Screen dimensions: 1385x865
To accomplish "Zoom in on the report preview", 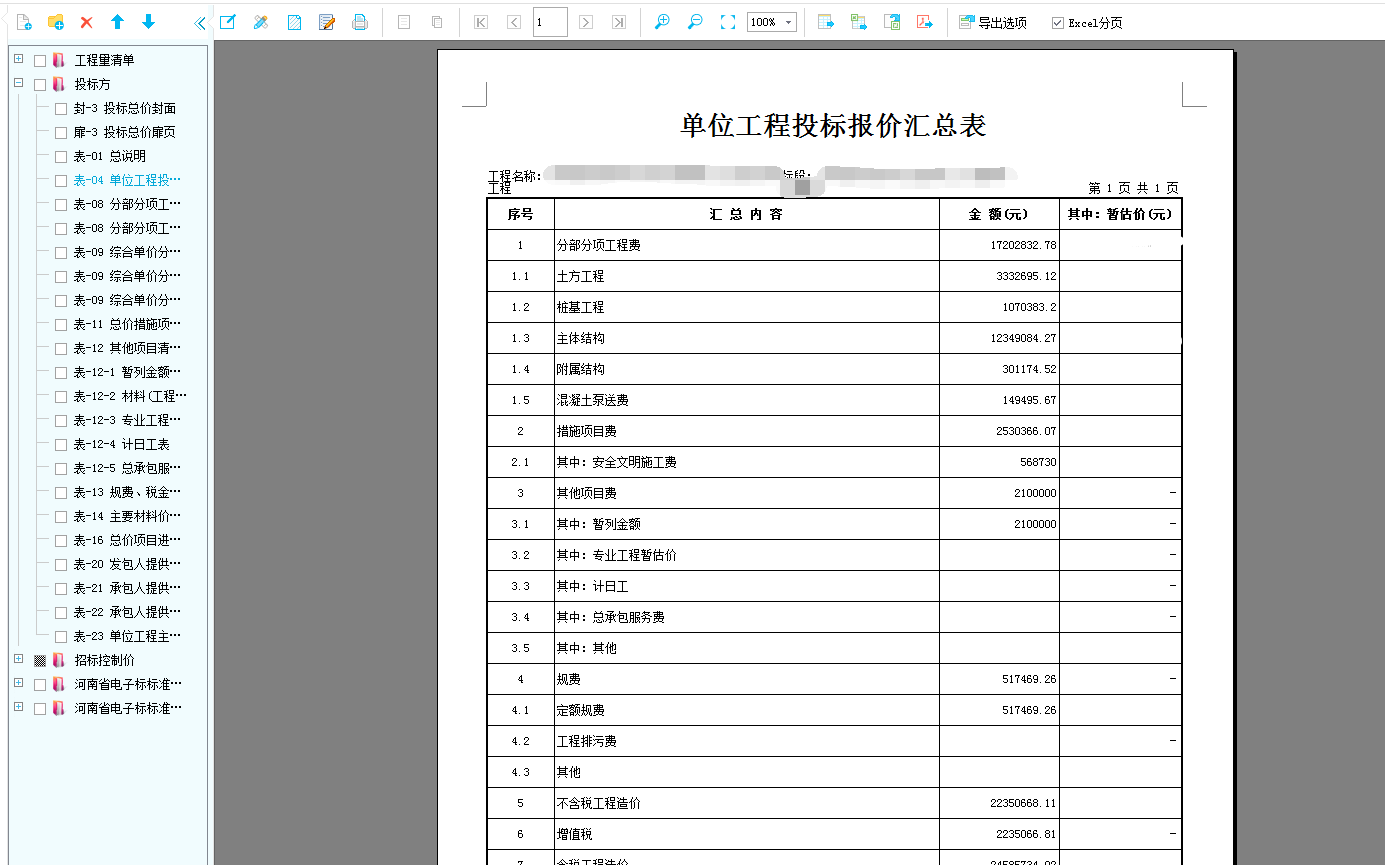I will pos(662,22).
